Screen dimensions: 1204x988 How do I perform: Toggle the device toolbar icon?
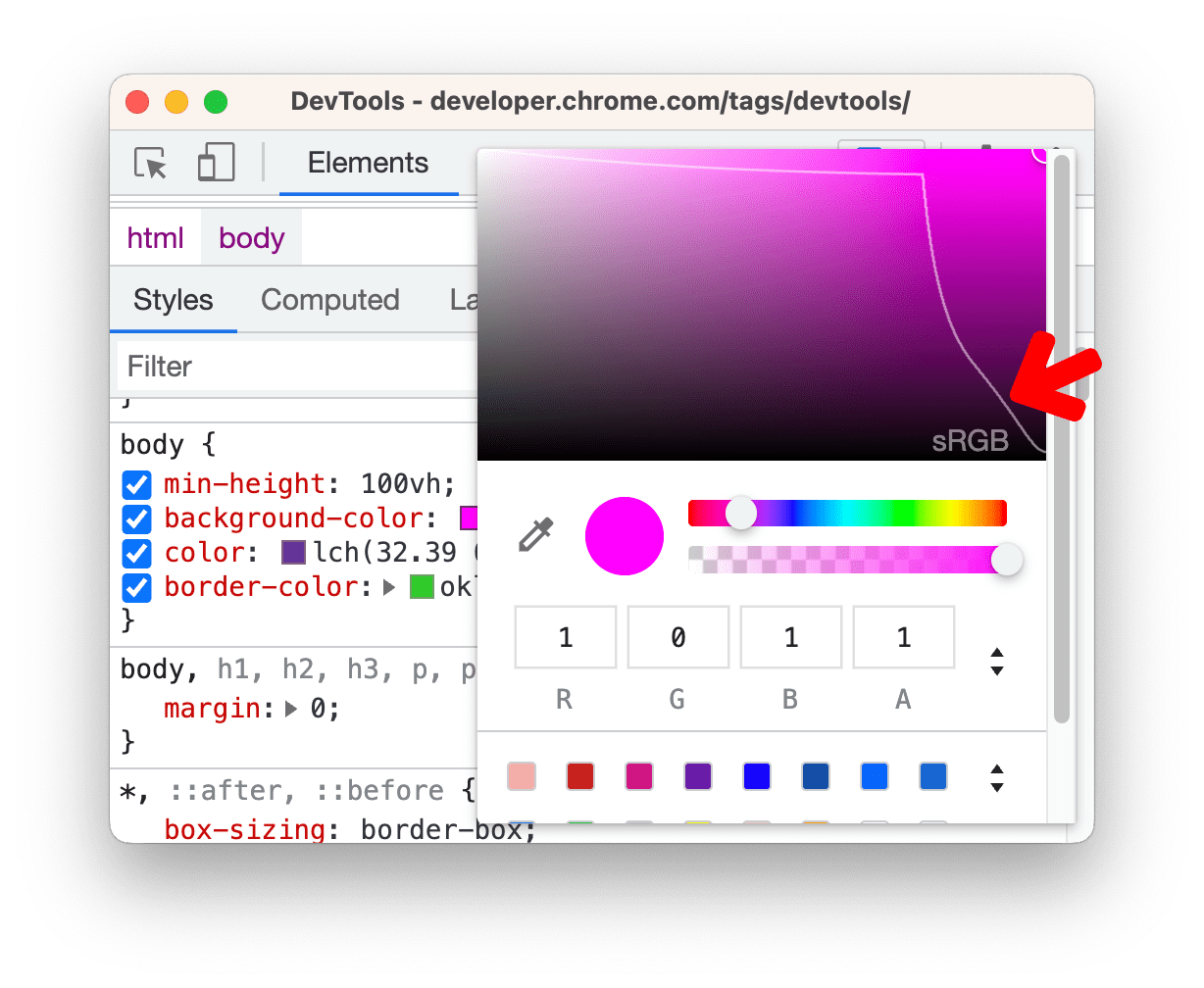216,163
